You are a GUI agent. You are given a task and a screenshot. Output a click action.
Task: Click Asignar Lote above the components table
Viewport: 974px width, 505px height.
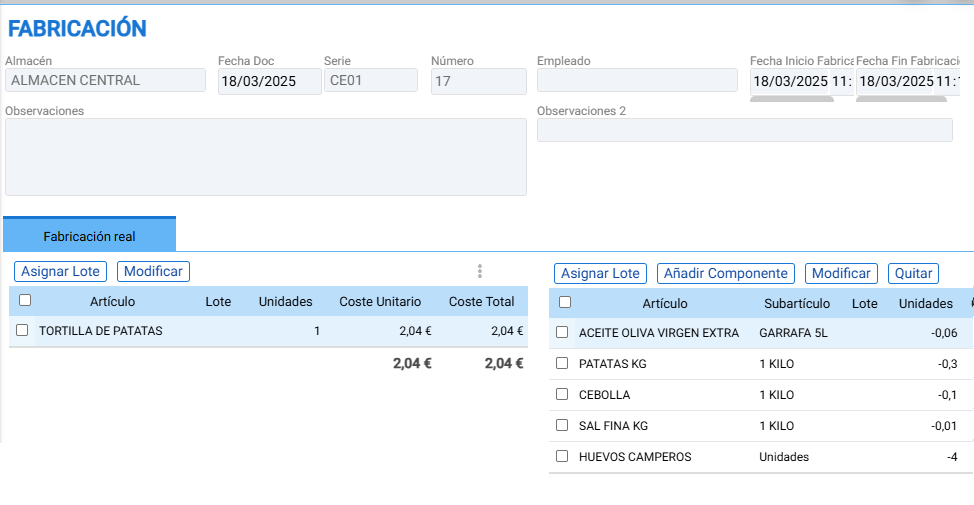click(600, 273)
